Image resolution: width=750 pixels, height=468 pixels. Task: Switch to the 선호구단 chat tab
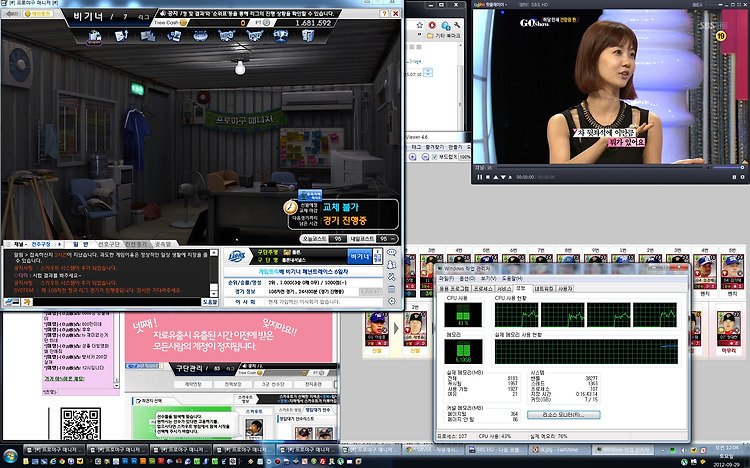coord(108,244)
